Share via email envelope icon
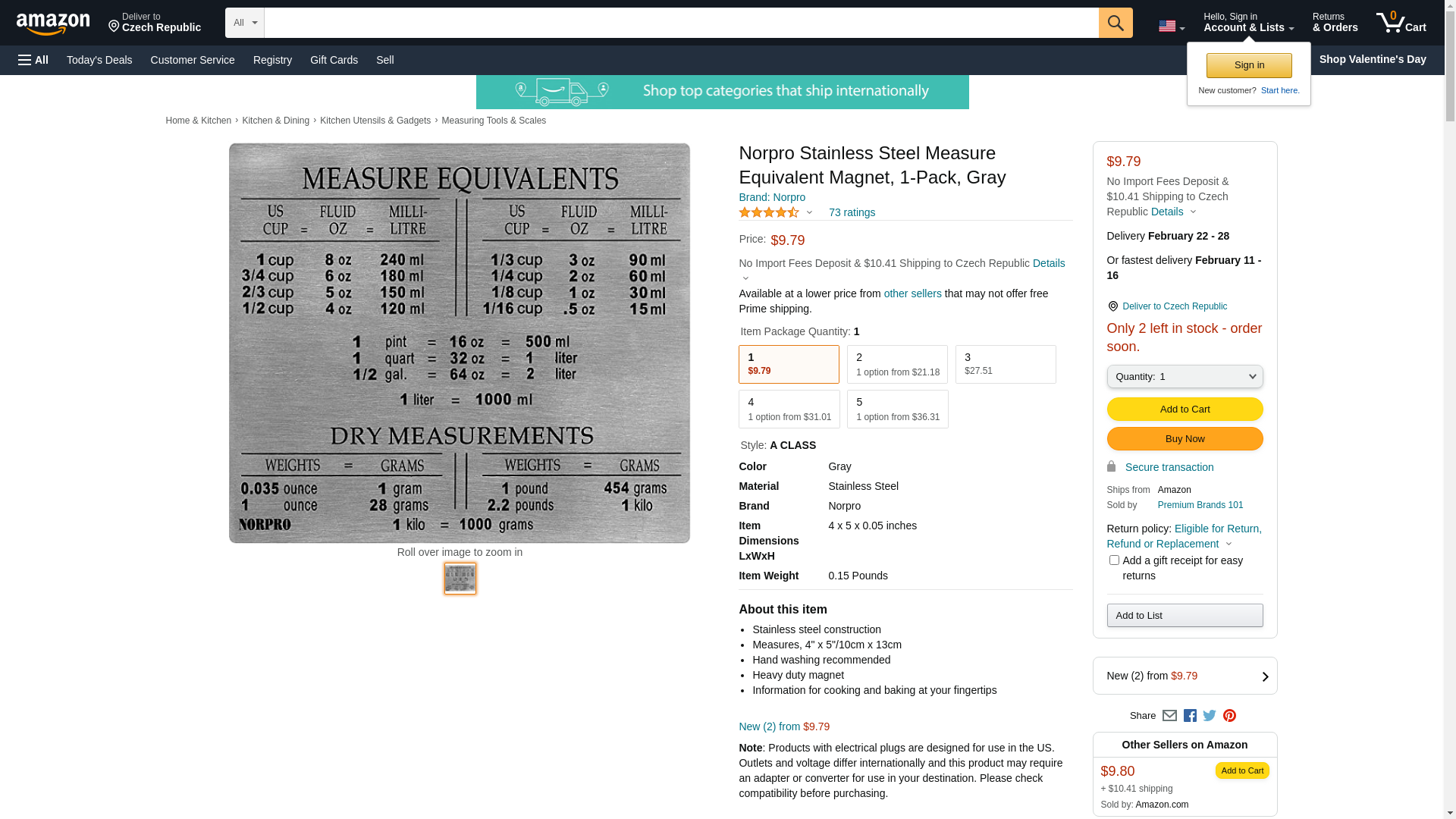This screenshot has width=1456, height=819. [x=1169, y=716]
